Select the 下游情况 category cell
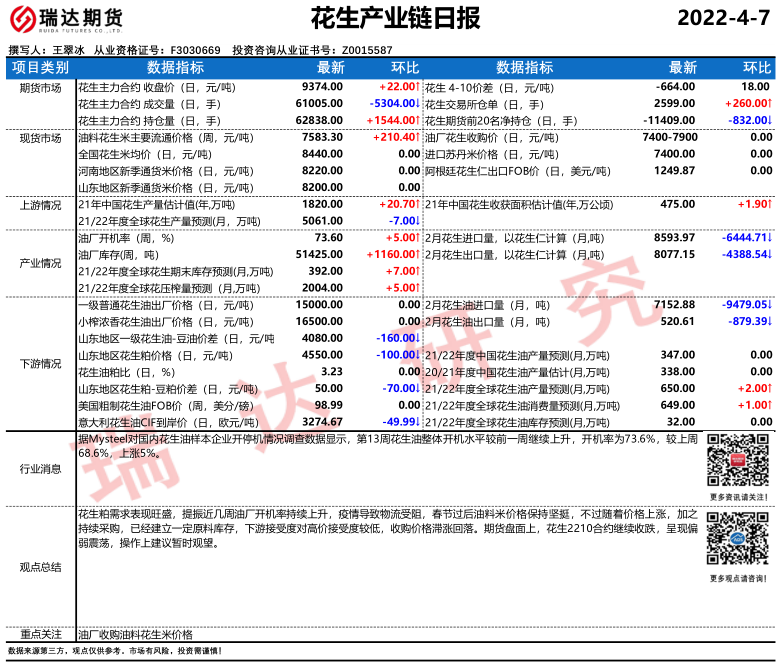 [x=40, y=363]
